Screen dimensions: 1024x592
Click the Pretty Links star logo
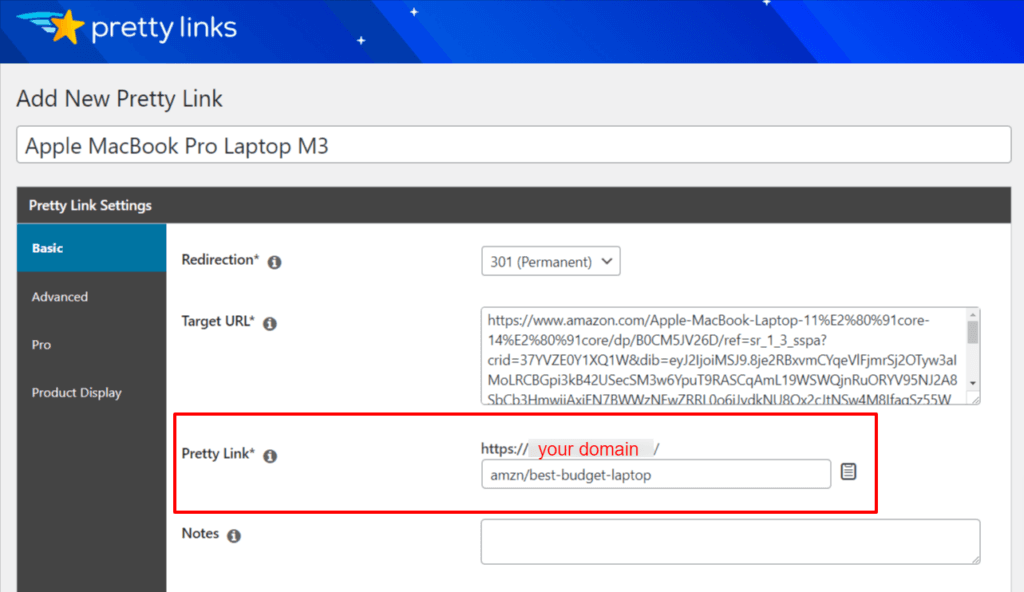[x=63, y=27]
